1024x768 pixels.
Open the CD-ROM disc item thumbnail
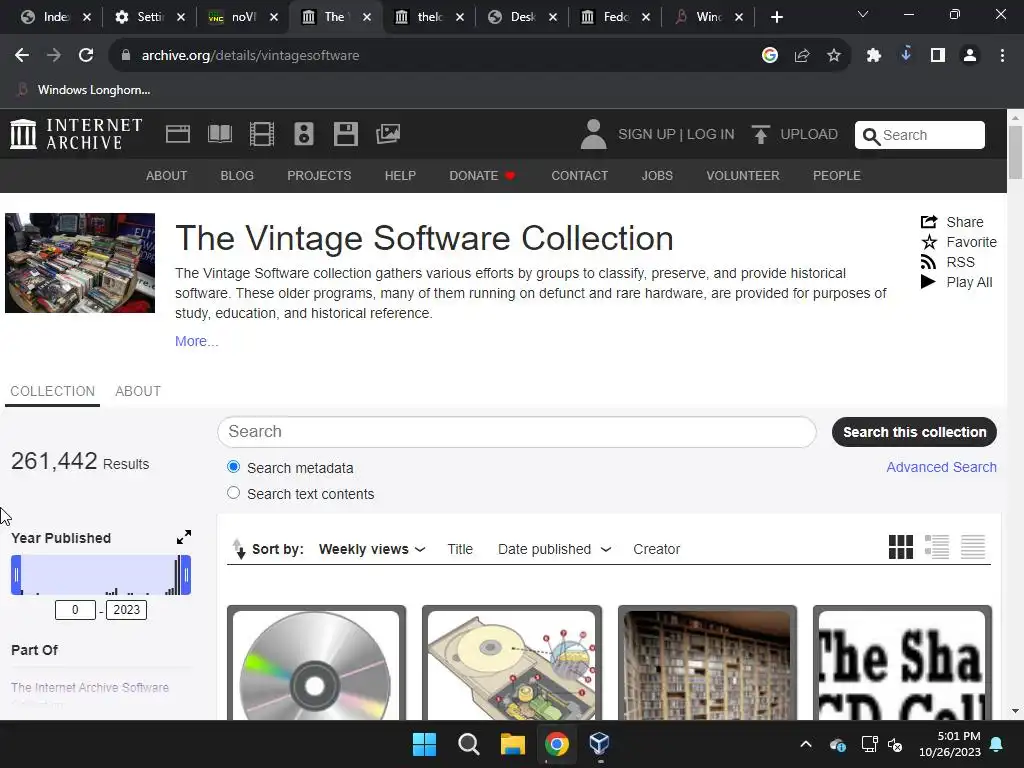point(316,664)
